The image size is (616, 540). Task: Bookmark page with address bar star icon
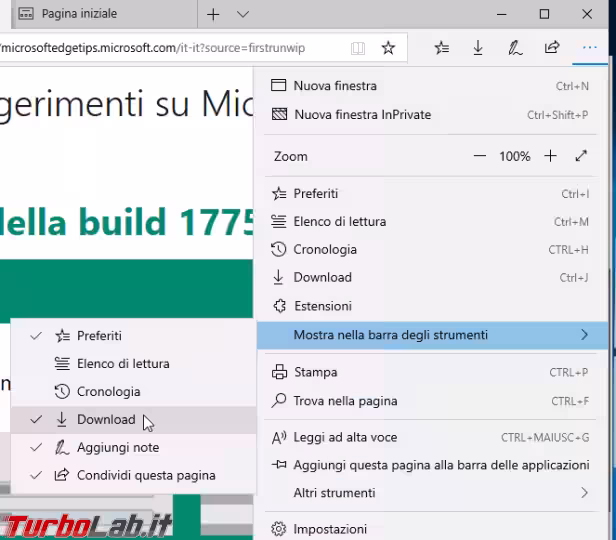[x=388, y=47]
